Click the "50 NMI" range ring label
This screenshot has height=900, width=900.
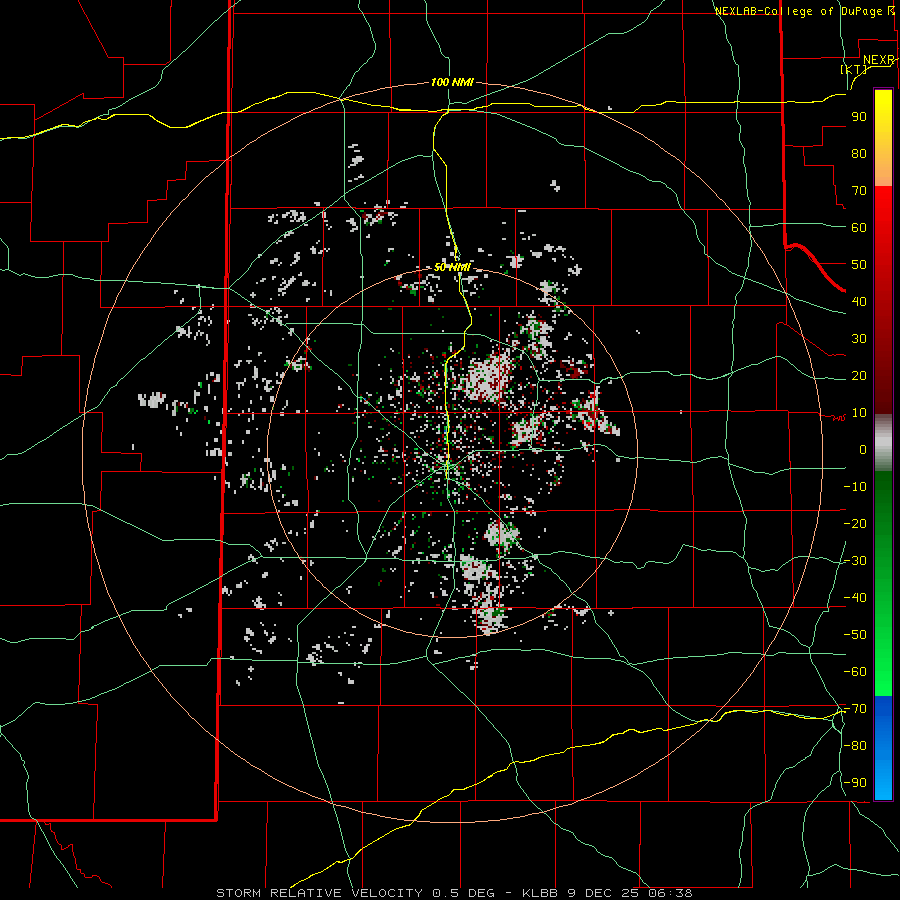452,267
